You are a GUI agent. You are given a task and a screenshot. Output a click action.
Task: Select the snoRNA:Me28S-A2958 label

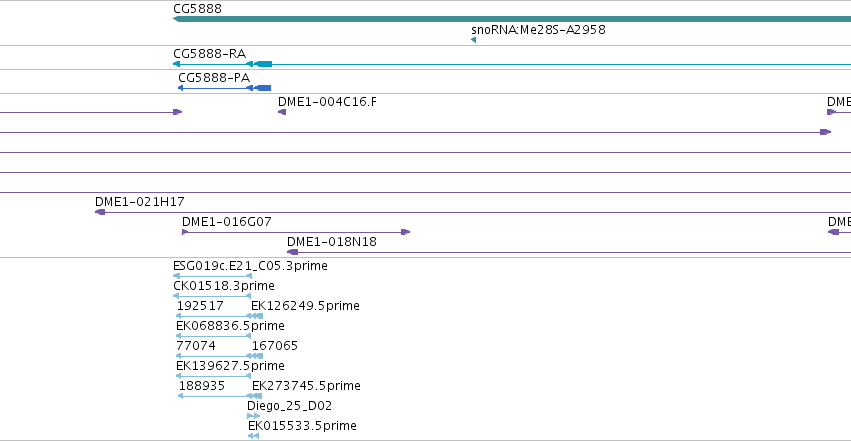(x=538, y=29)
